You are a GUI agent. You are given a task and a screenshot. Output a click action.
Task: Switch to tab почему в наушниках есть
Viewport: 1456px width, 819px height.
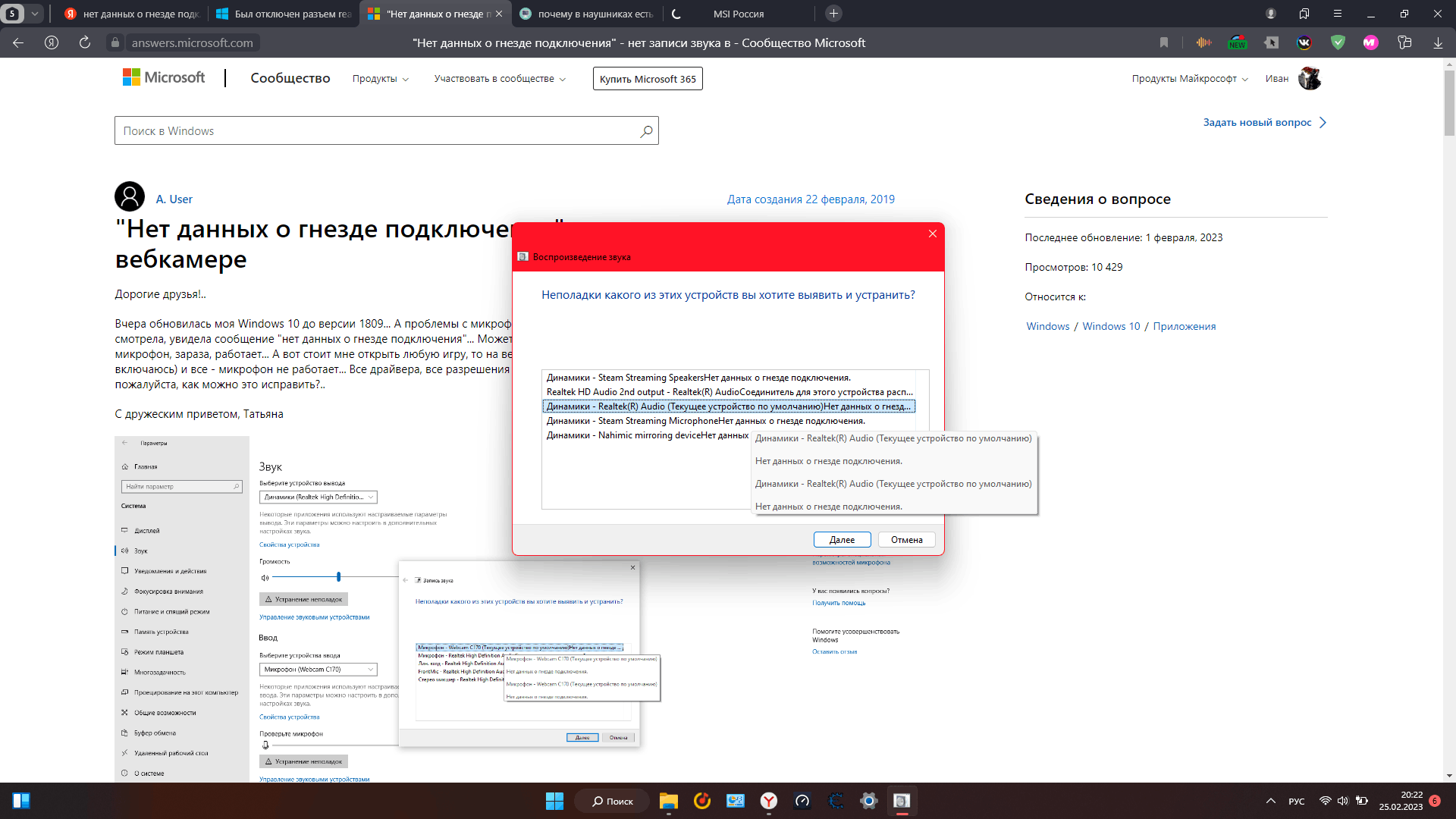pos(586,14)
